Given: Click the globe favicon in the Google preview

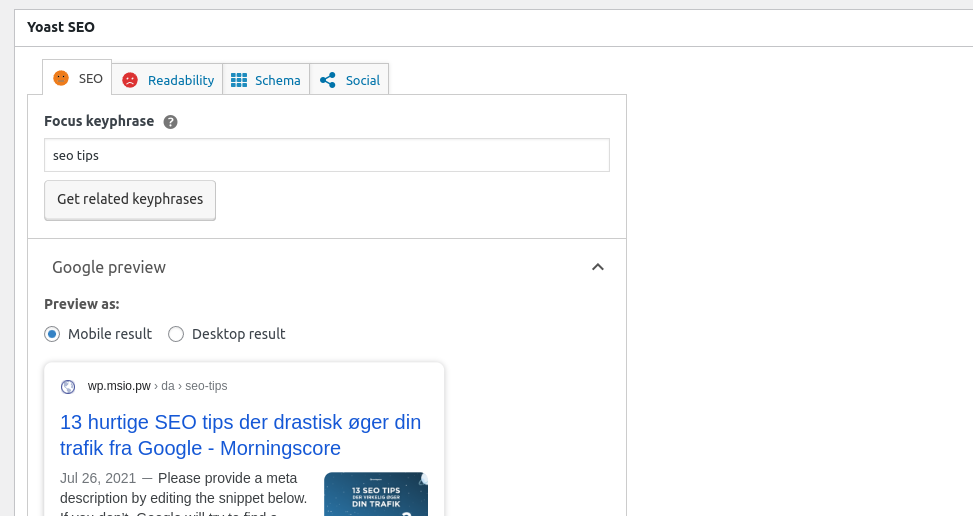Looking at the screenshot, I should point(68,386).
